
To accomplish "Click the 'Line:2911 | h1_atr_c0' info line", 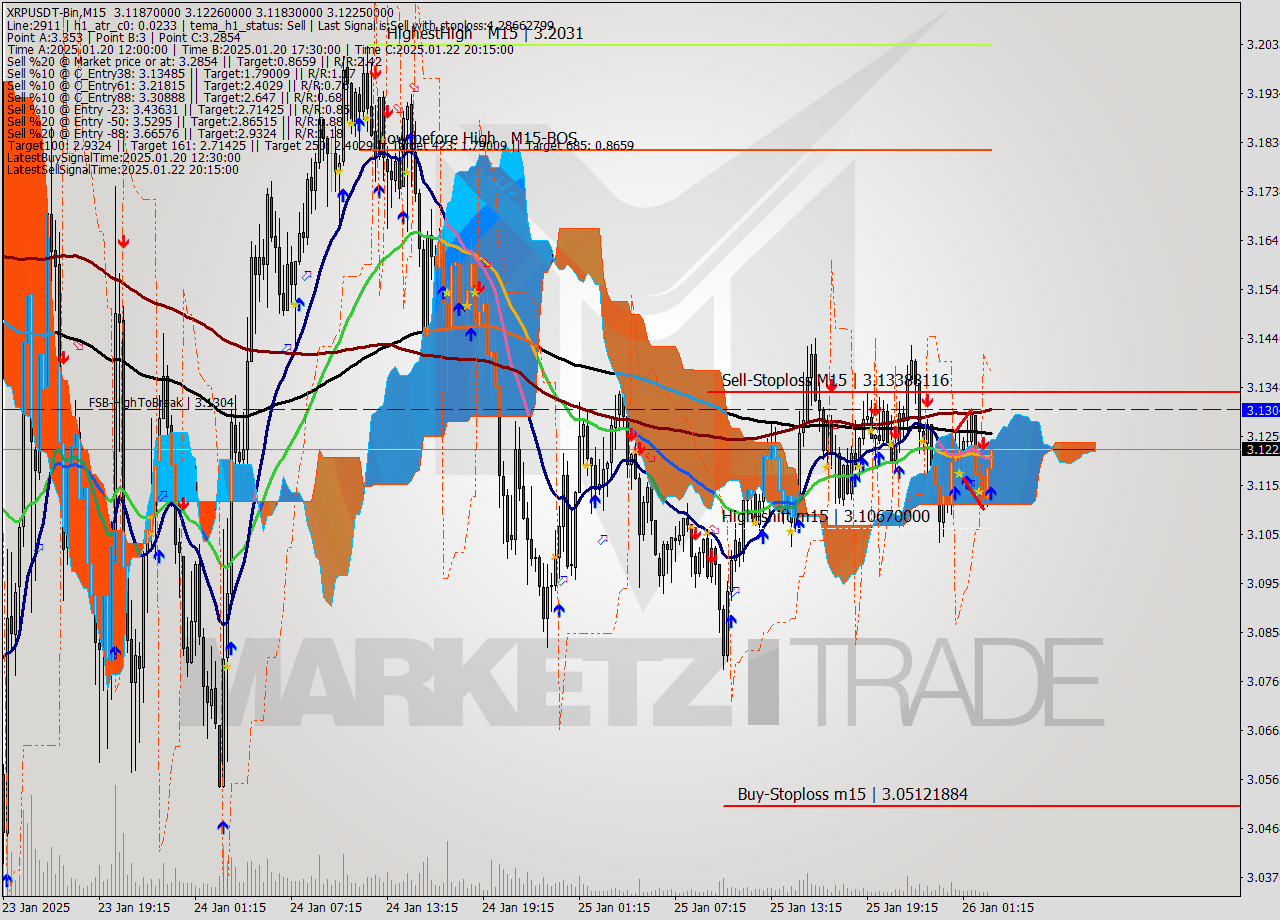I will click(x=279, y=24).
